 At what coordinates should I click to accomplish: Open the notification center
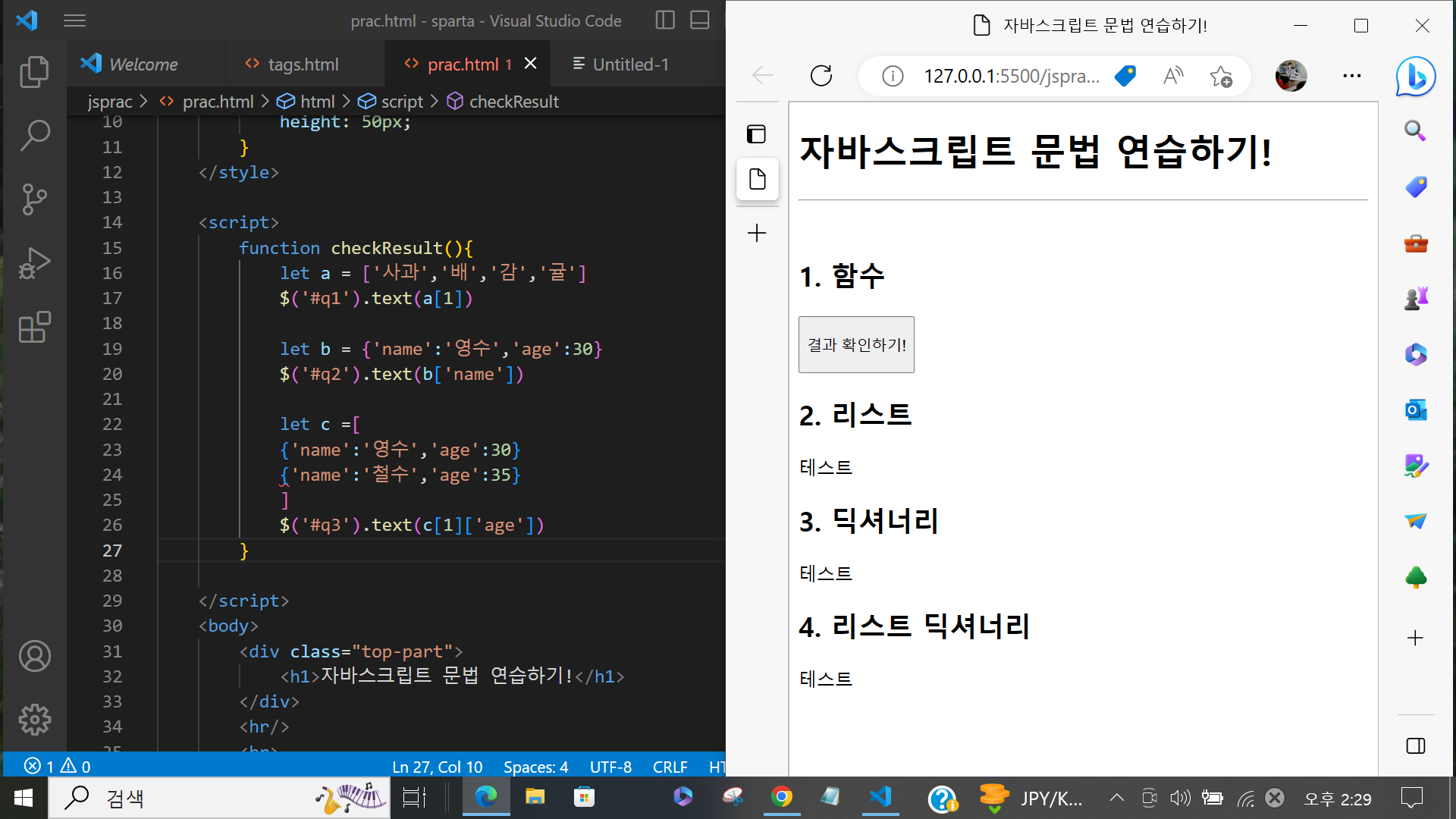1411,798
